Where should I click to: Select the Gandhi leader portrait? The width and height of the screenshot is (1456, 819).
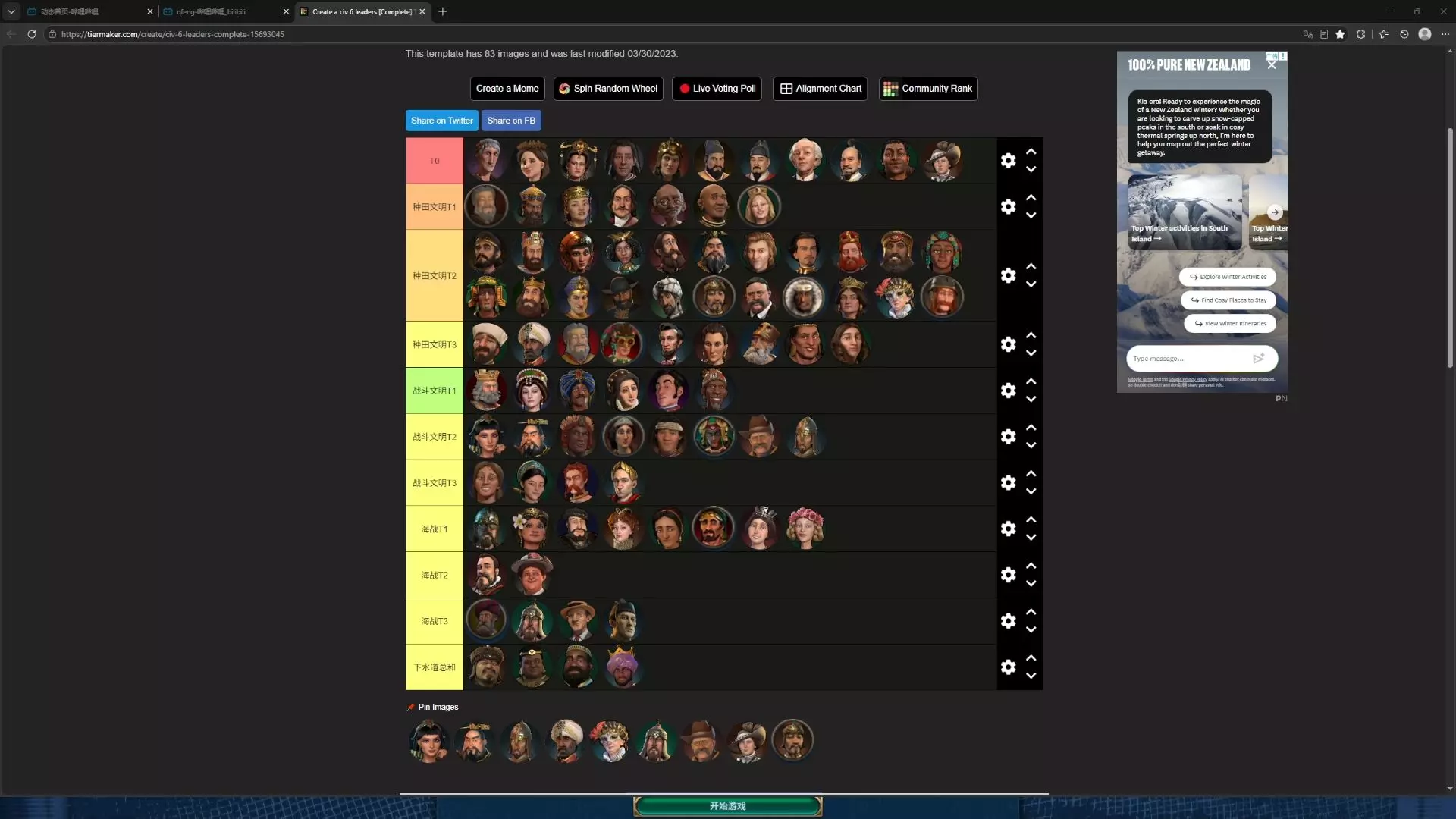click(668, 206)
